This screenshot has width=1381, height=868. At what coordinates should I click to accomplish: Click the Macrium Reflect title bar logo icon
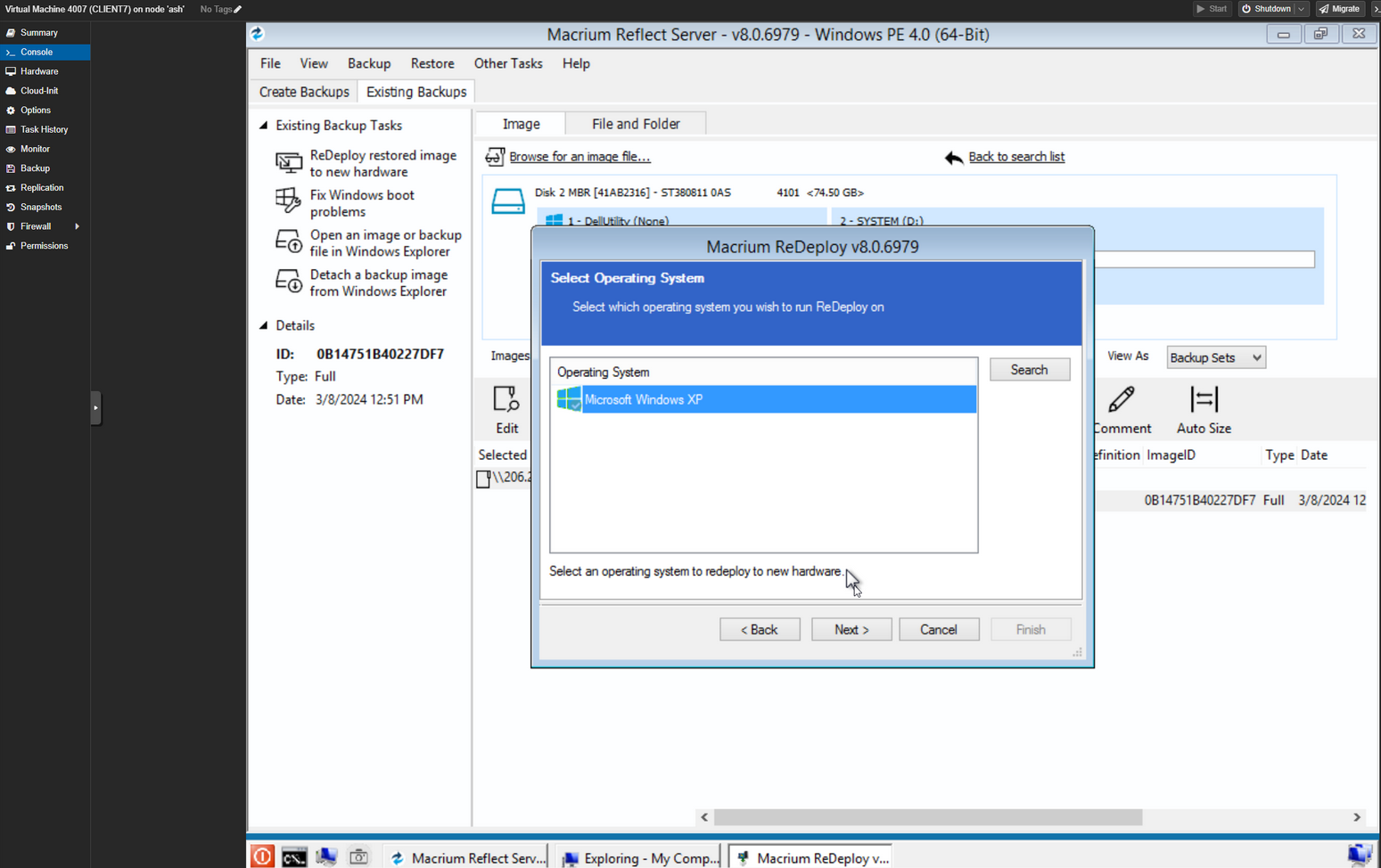point(258,34)
